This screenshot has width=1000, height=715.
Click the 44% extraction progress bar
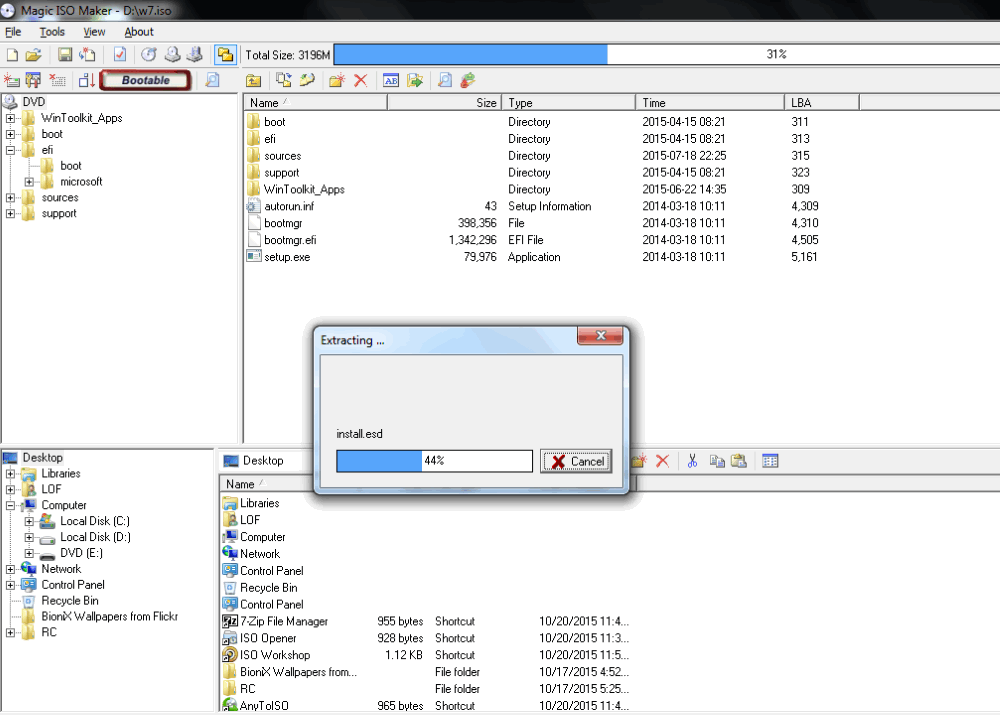(434, 461)
